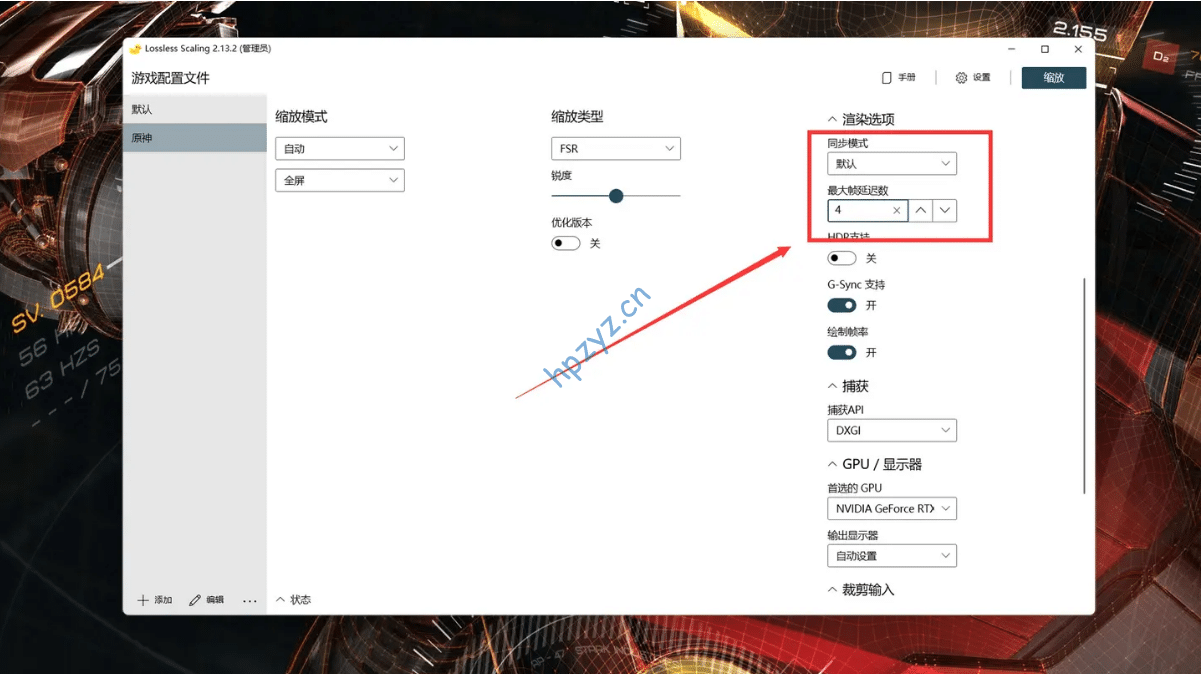Collapse the 裁剪输入 section
The image size is (1201, 674).
coord(861,590)
